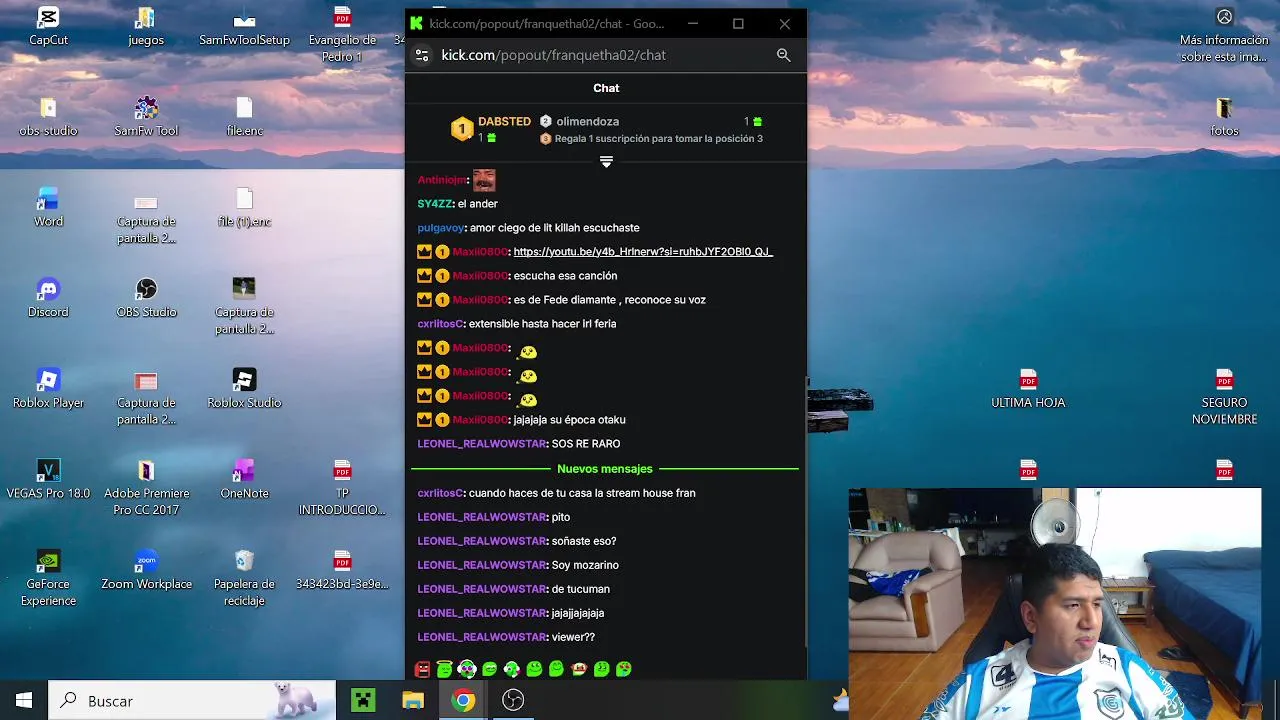Open the Windows Start menu
The height and width of the screenshot is (720, 1280).
point(24,701)
